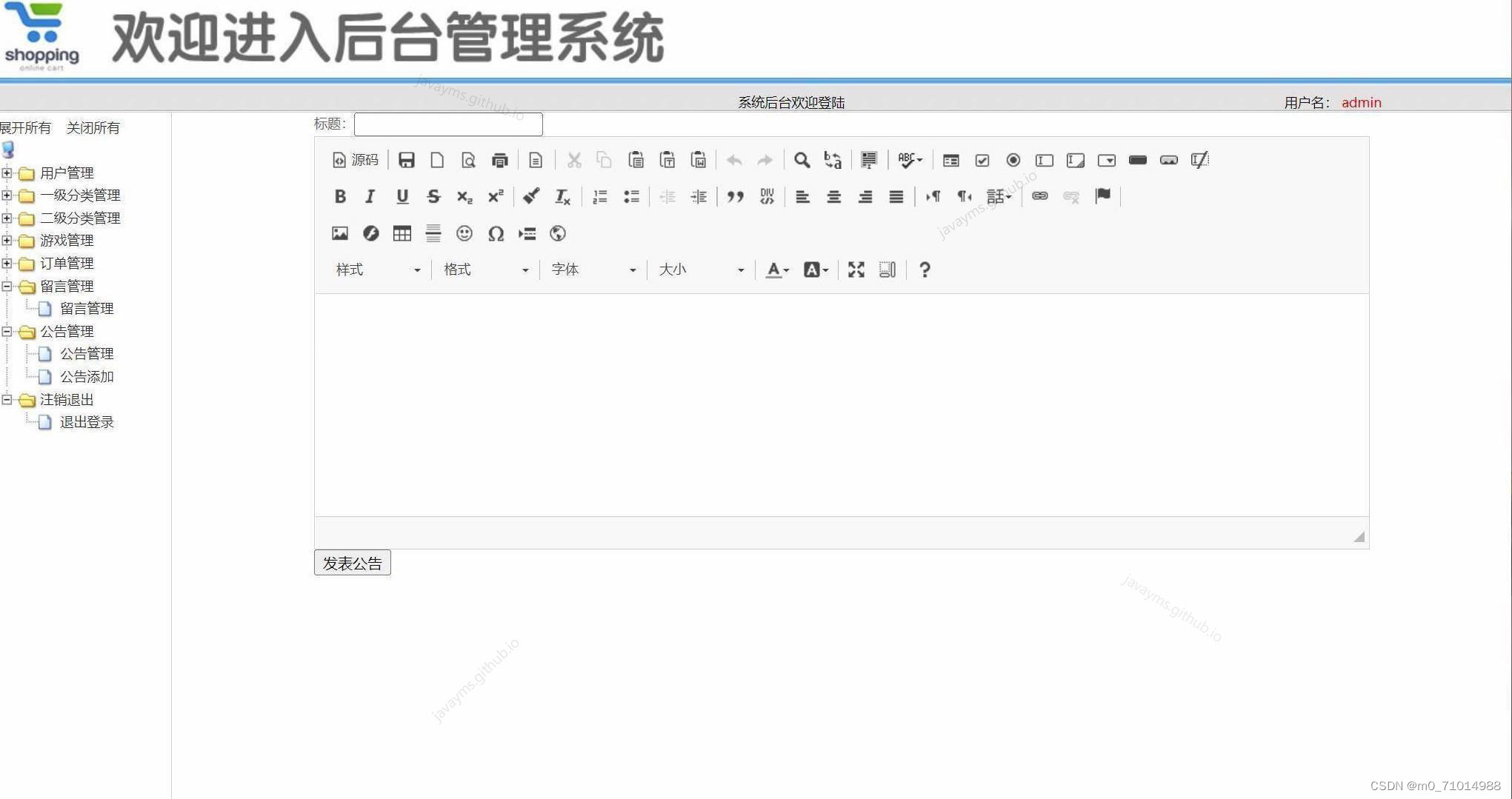
Task: Insert a hidden field form element
Action: coord(1200,160)
